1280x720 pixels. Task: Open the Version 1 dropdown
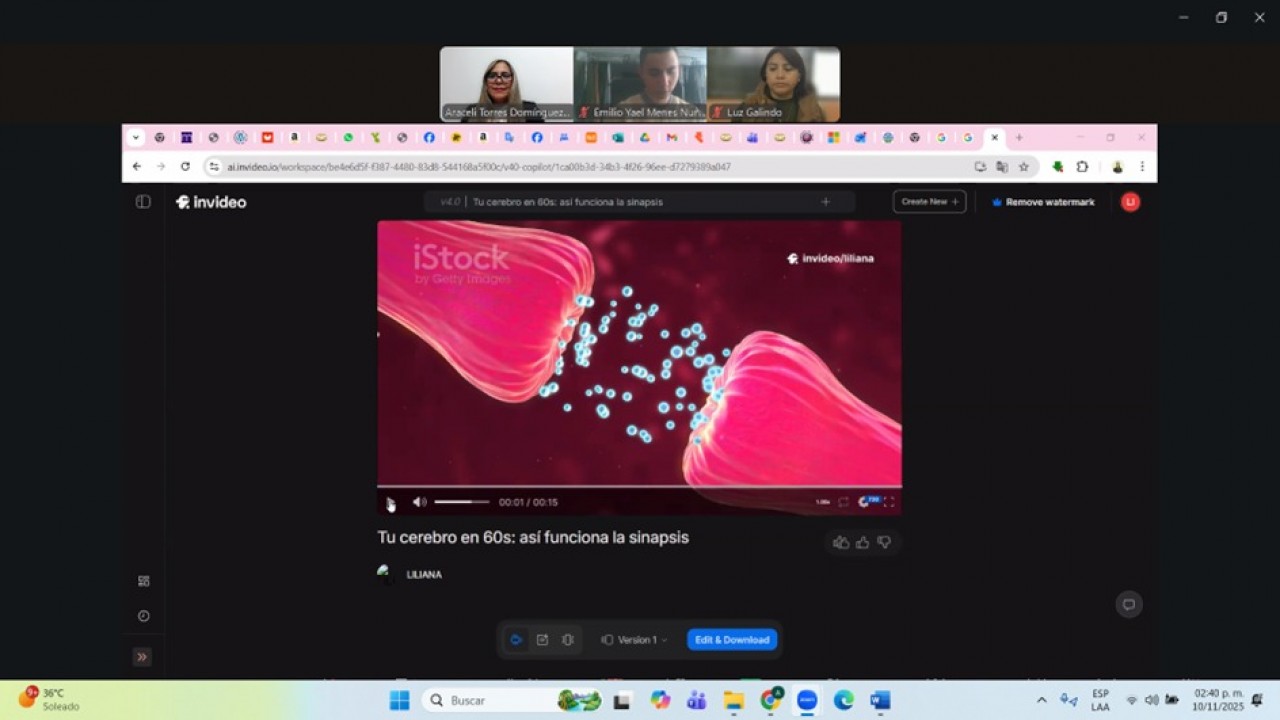(x=634, y=639)
